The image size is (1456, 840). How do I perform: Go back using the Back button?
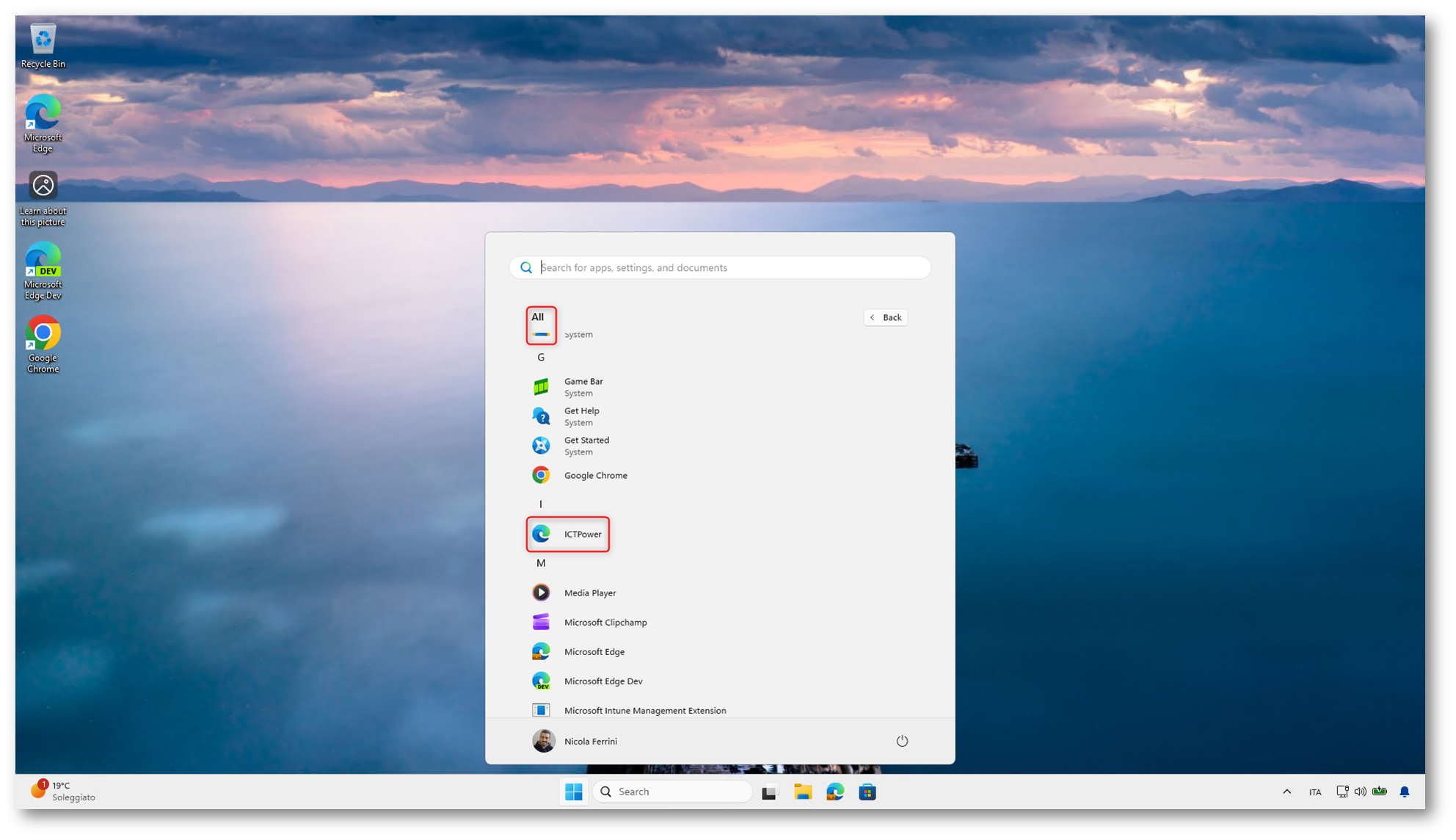[886, 317]
